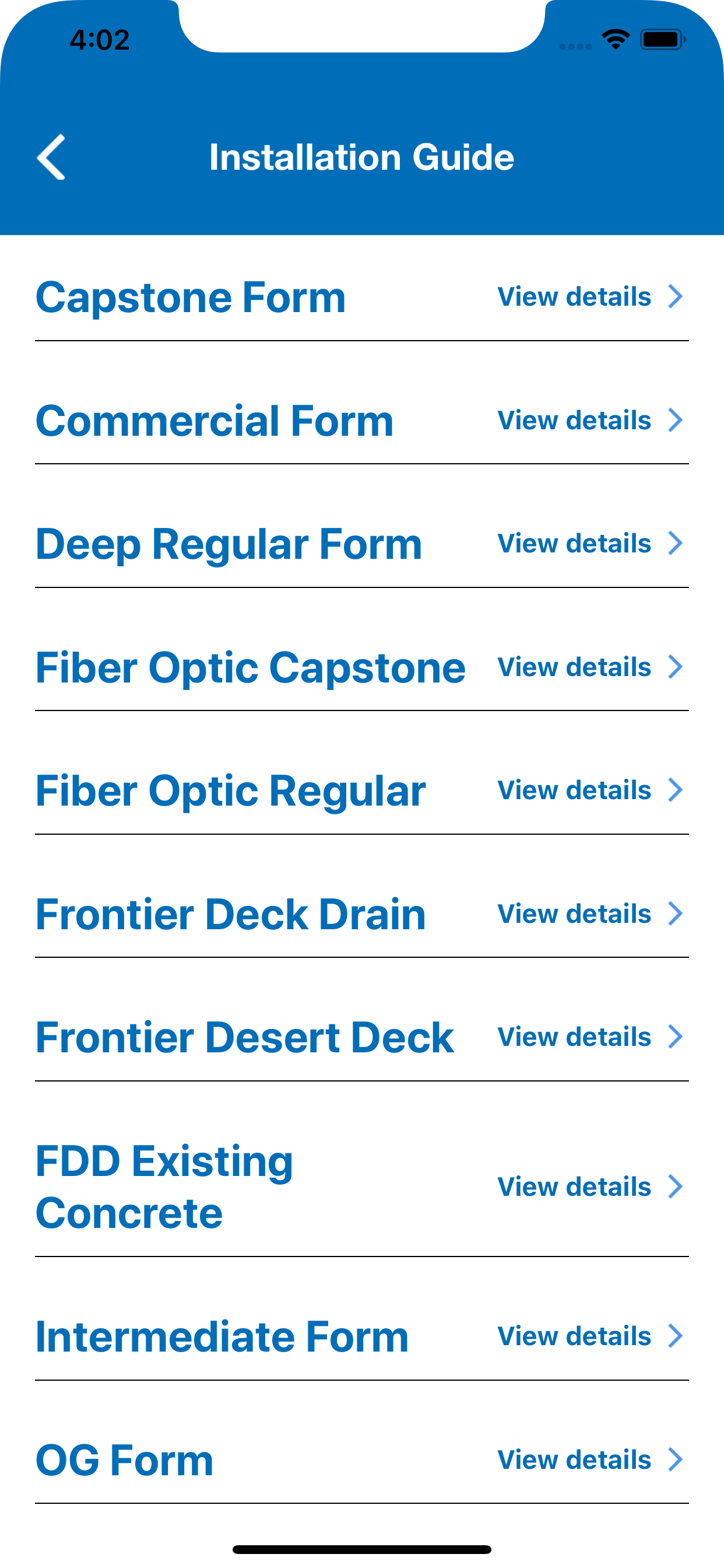The width and height of the screenshot is (724, 1568).
Task: Tap chevron in Frontier Deck Drain row
Action: tap(676, 914)
